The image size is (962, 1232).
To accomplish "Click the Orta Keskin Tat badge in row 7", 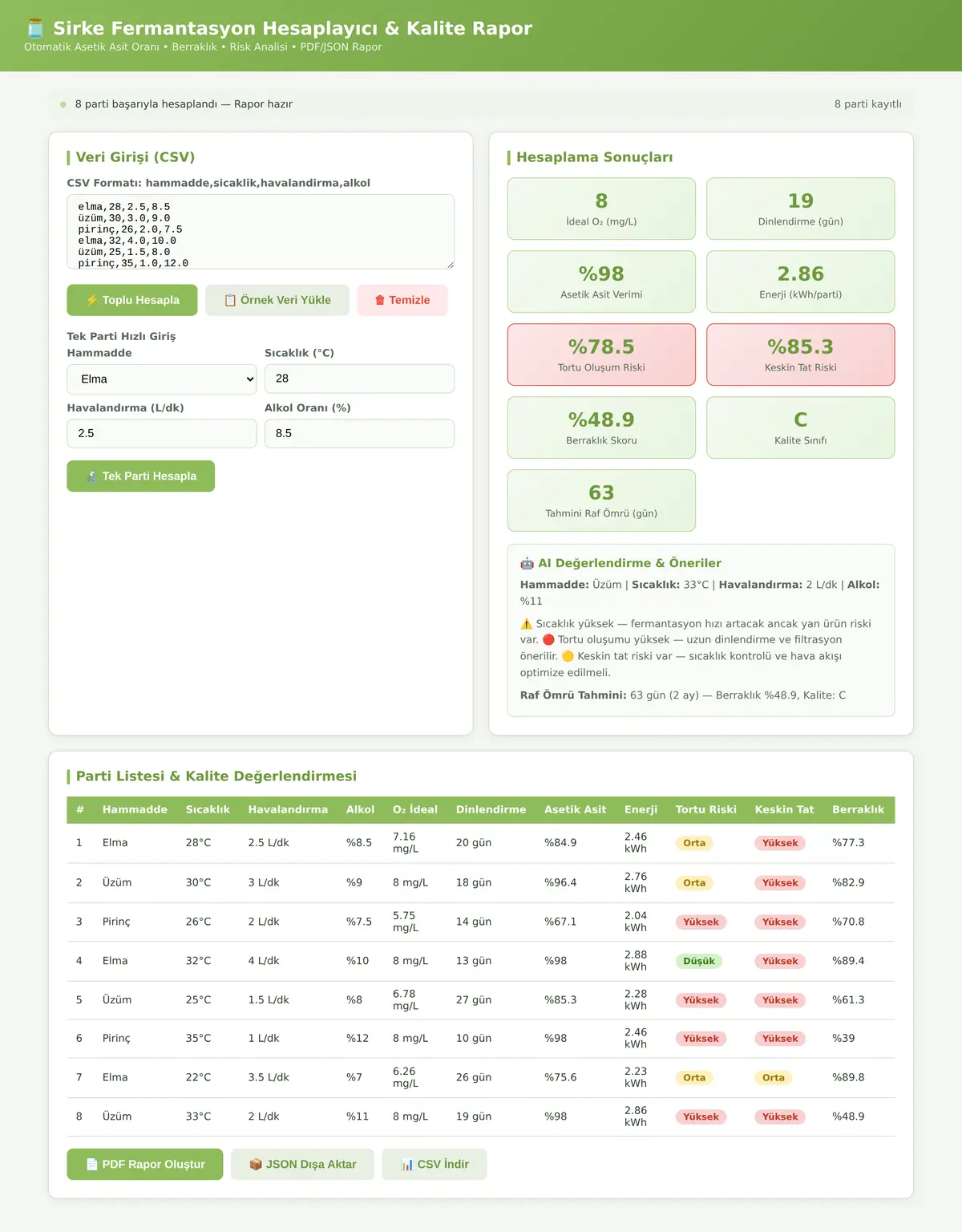I will 774,1077.
